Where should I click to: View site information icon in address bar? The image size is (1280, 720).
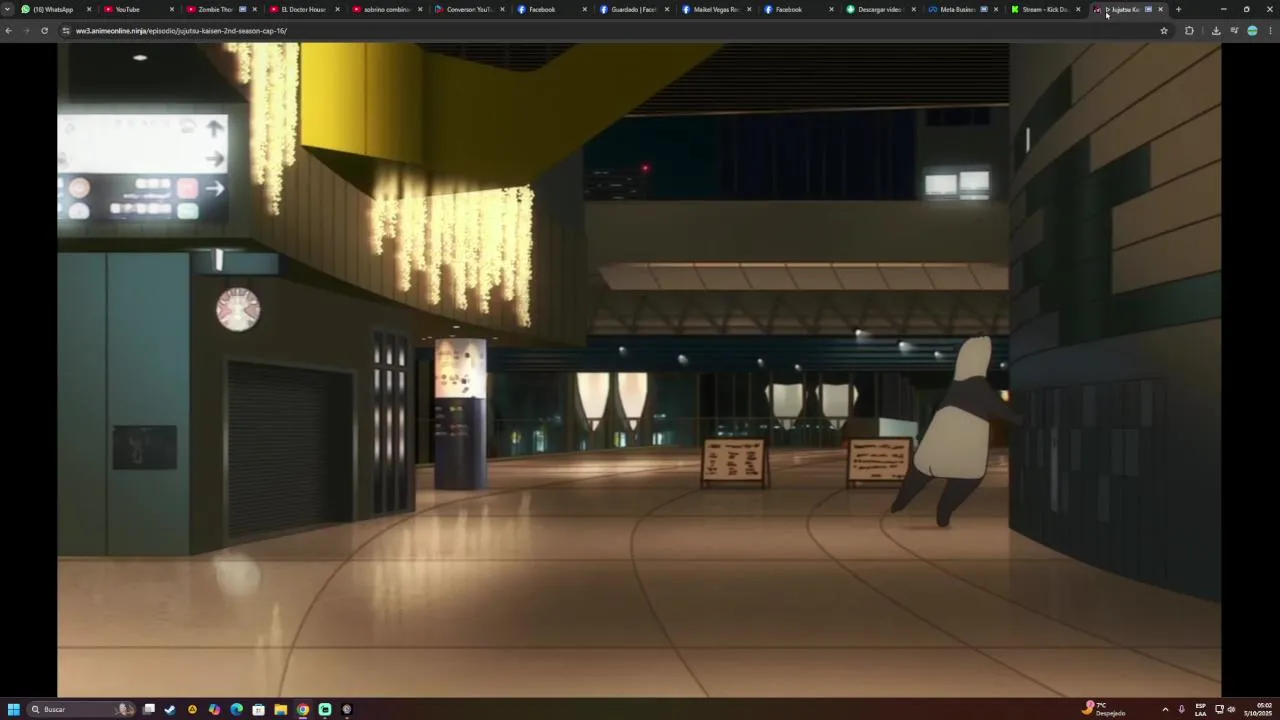[x=66, y=31]
